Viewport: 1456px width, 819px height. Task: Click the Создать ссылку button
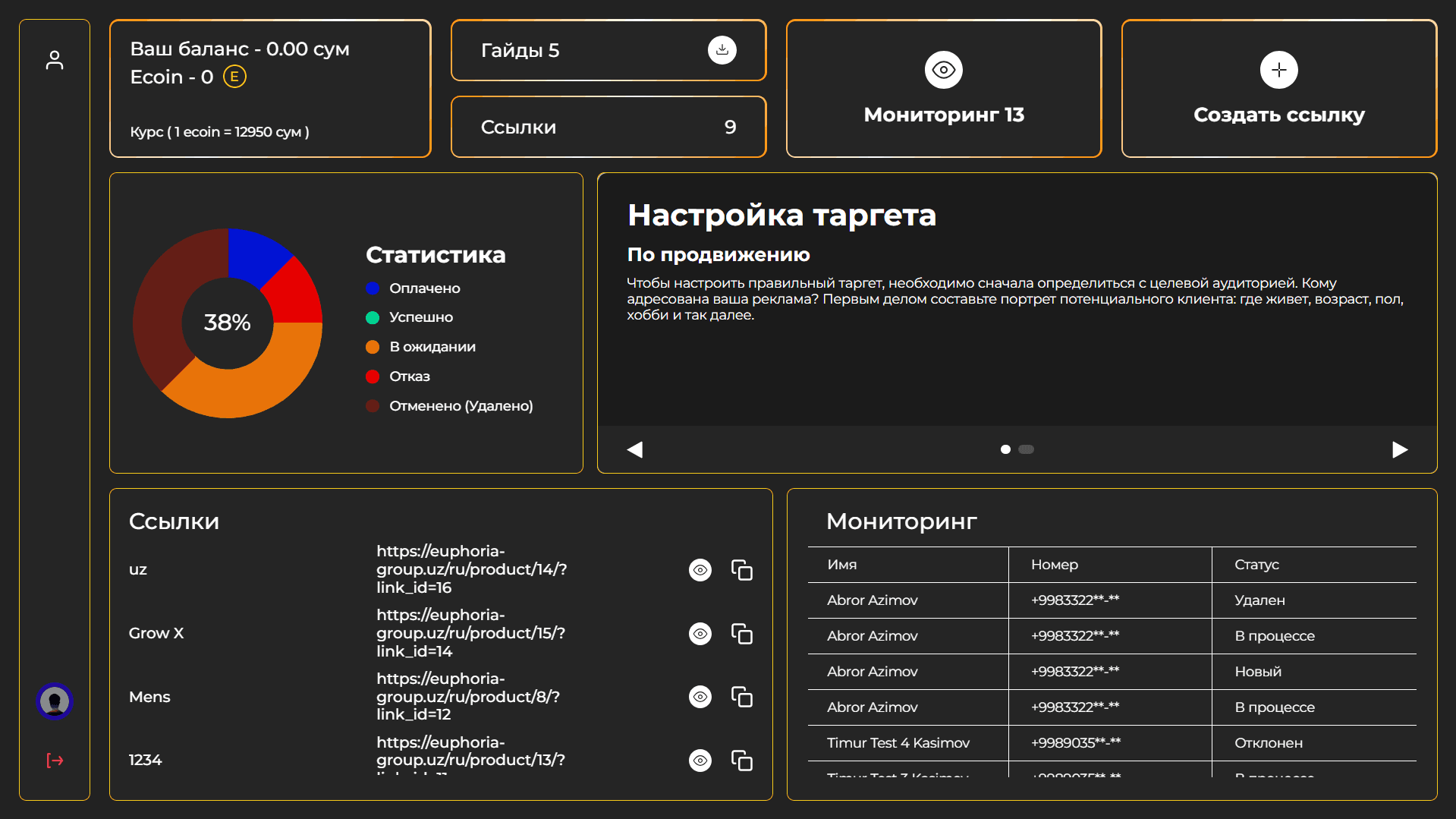(x=1278, y=89)
